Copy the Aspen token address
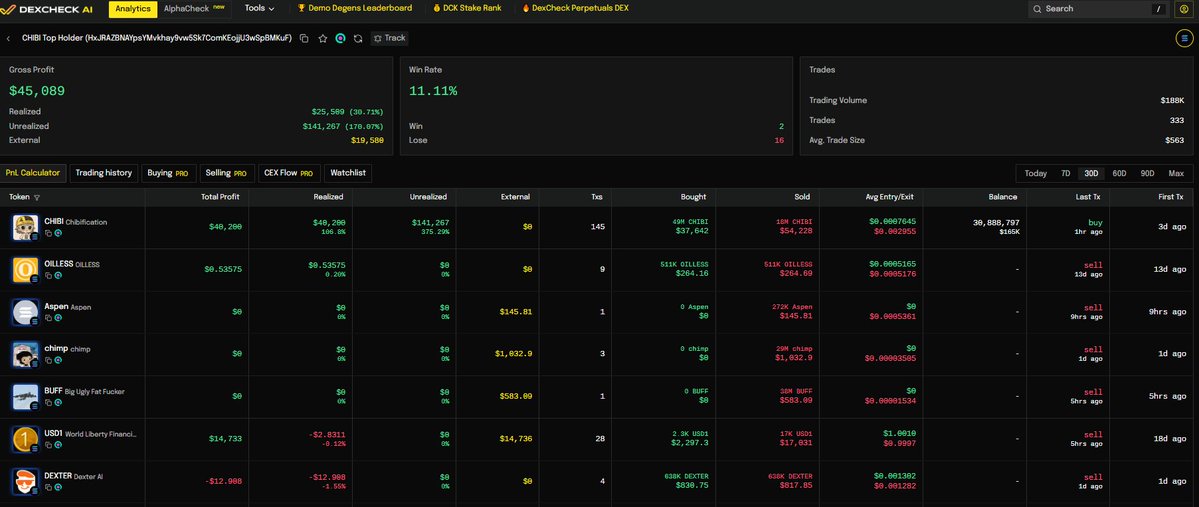Viewport: 1199px width, 507px height. click(x=48, y=318)
